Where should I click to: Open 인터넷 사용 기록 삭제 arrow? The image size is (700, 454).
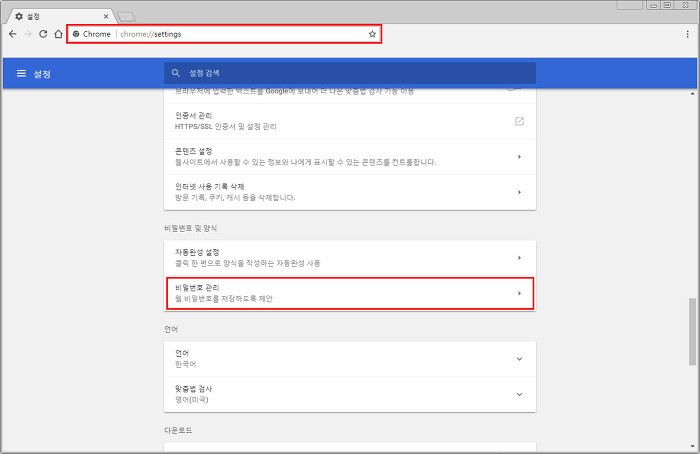point(519,192)
